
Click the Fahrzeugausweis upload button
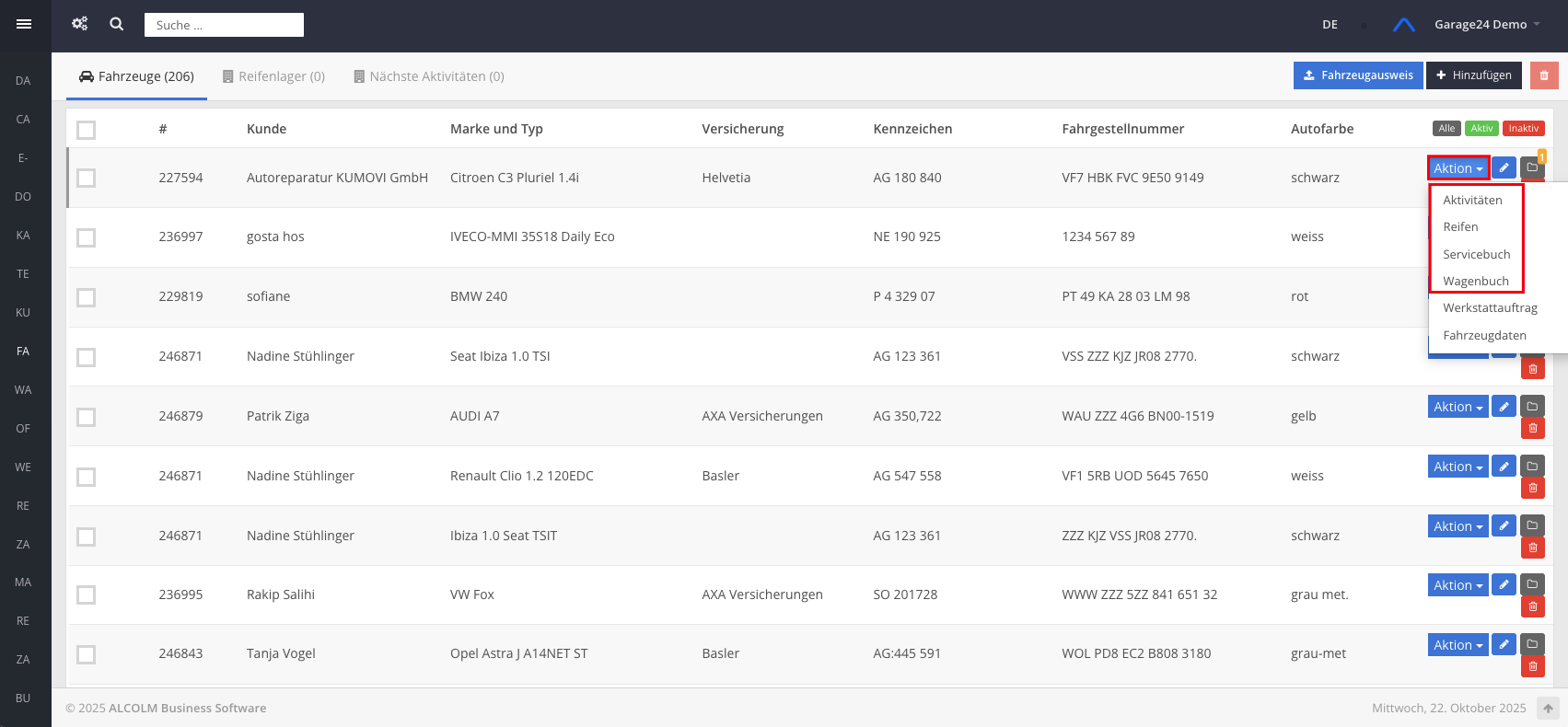(x=1358, y=75)
